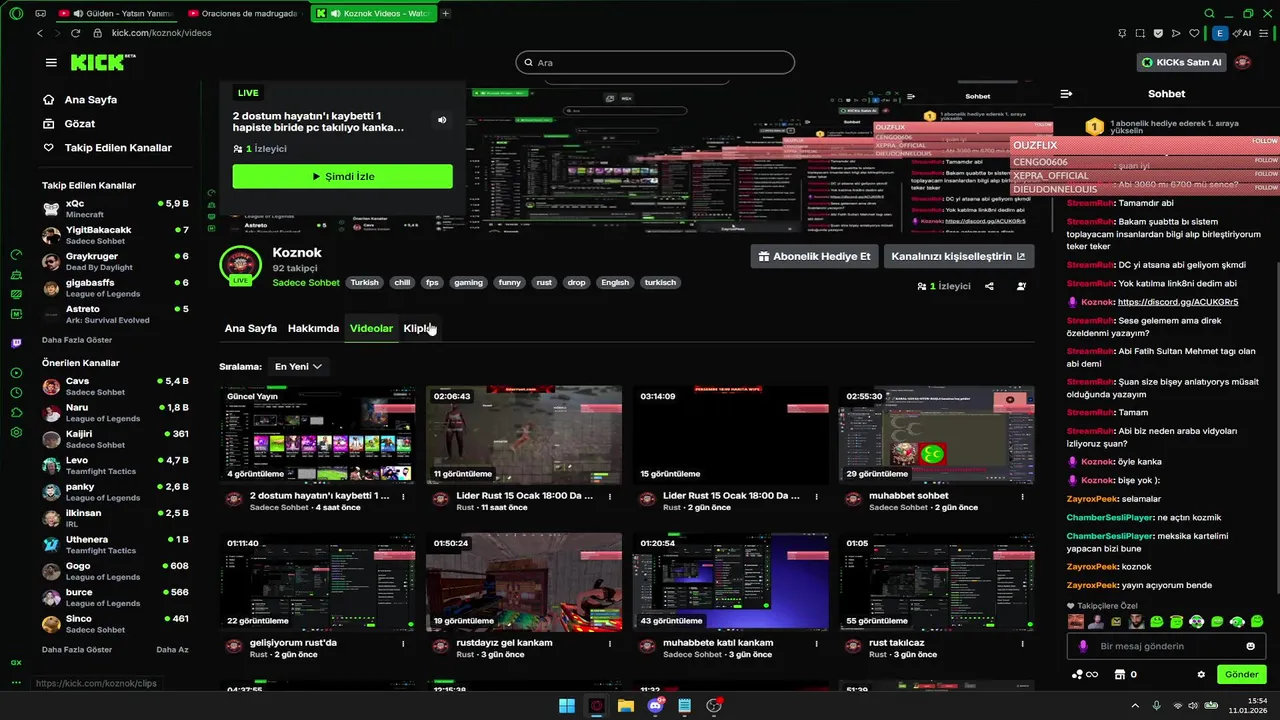Screen dimensions: 1280x720
Task: Open the browser AI button
Action: pos(1243,33)
